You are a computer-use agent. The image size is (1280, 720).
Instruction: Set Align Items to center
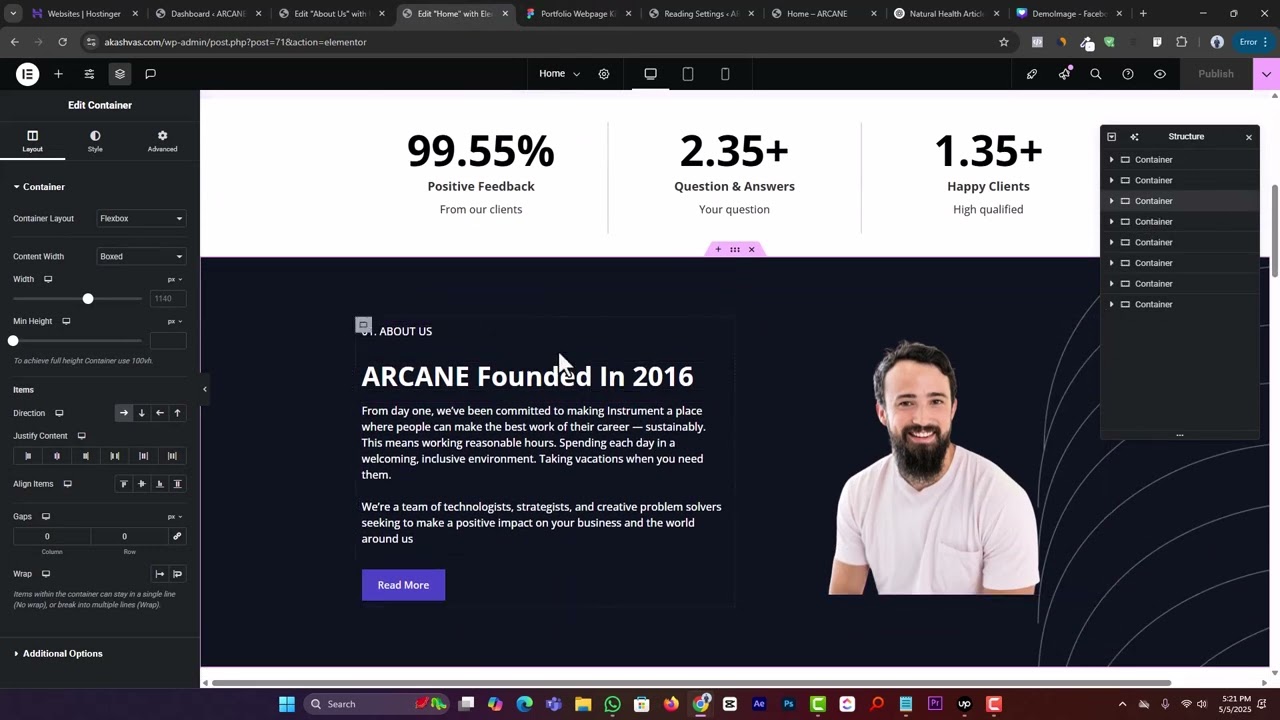coord(142,484)
